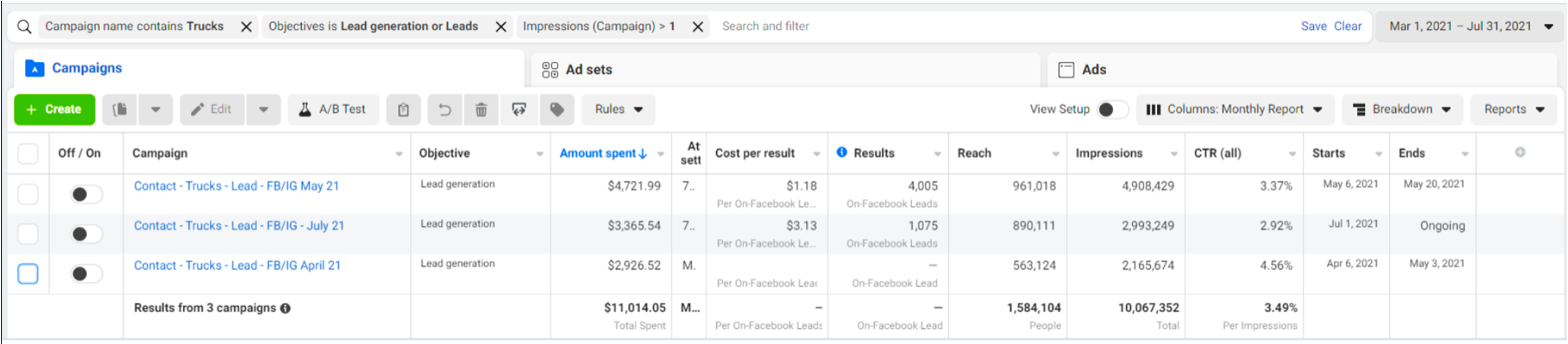Click the Off / On column header

click(79, 153)
